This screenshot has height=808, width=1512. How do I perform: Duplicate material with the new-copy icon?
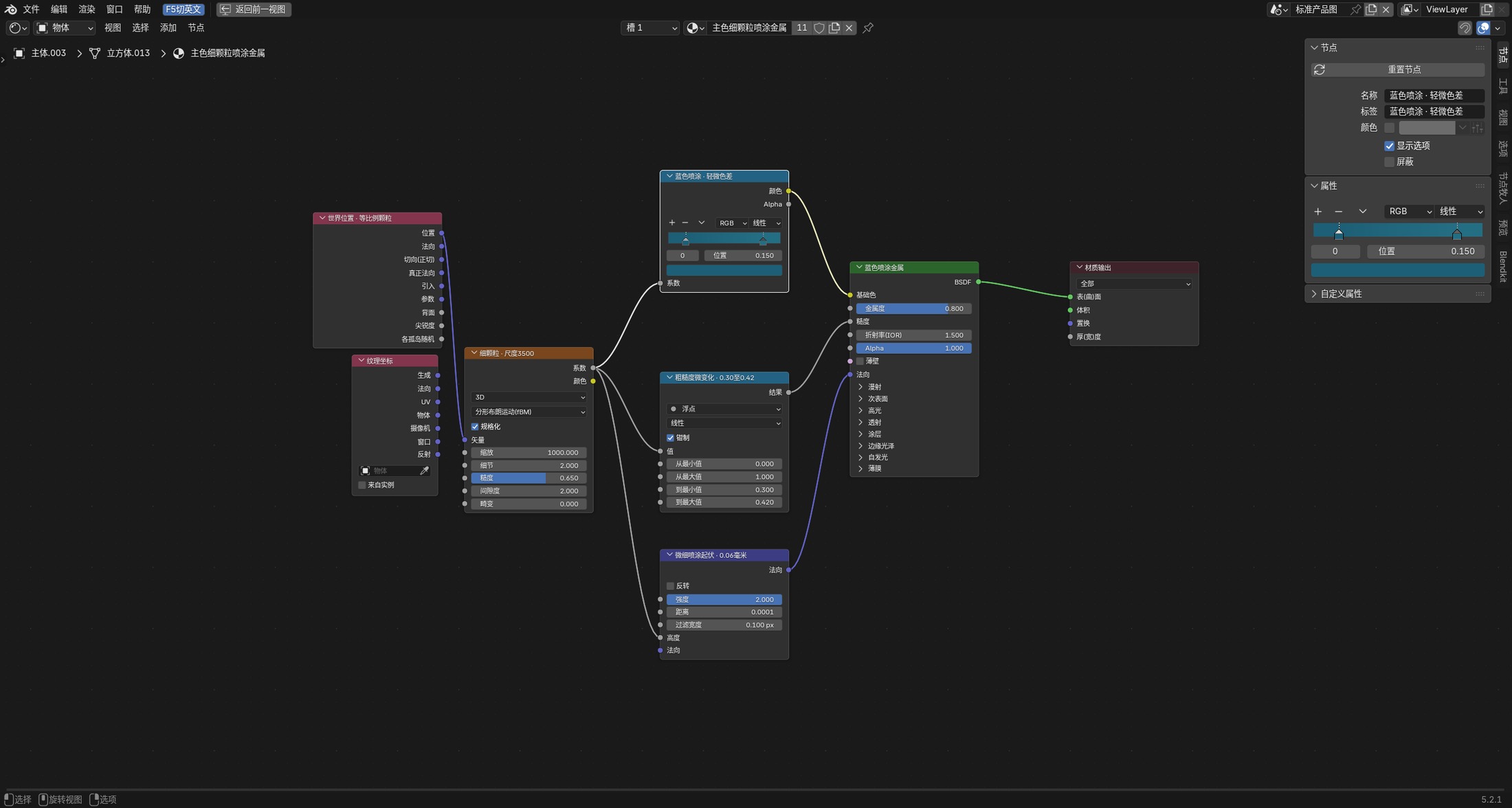tap(834, 27)
